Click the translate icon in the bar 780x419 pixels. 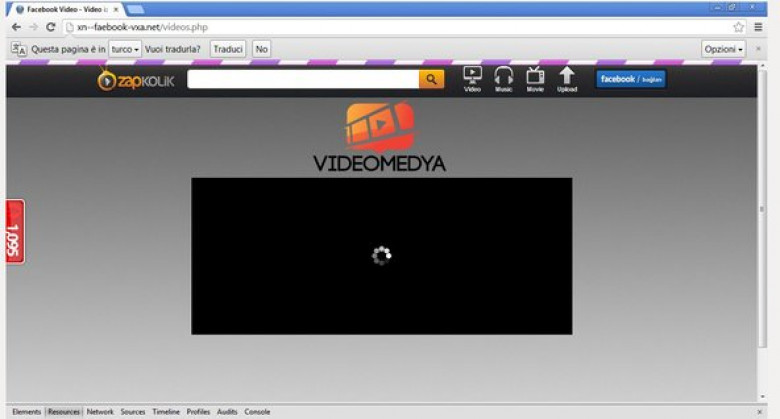19,49
